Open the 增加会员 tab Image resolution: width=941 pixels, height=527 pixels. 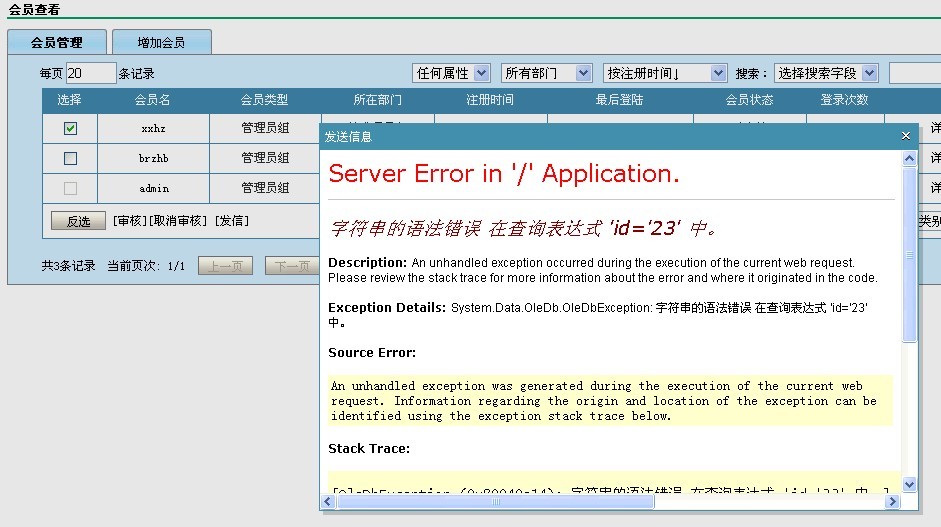(161, 43)
